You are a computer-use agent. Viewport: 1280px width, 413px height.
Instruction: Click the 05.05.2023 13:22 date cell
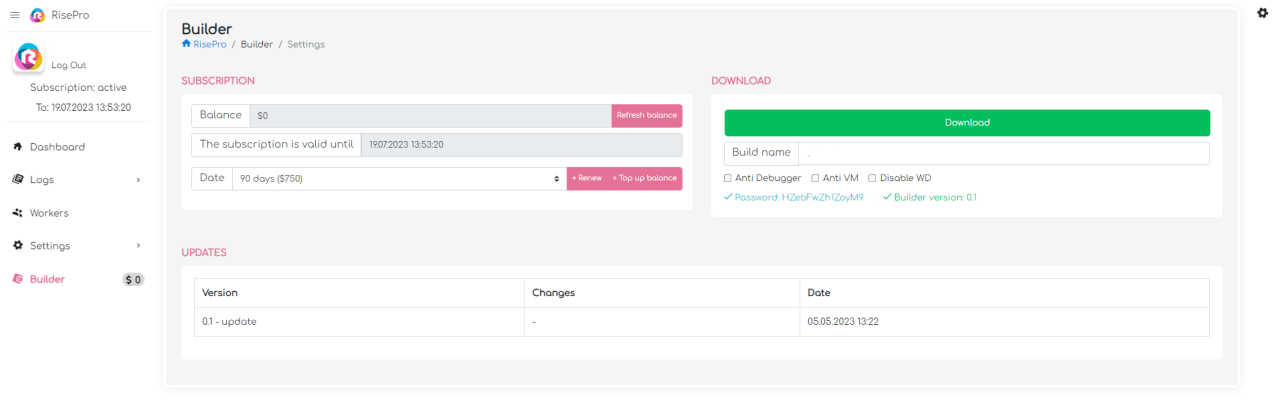pyautogui.click(x=1005, y=322)
